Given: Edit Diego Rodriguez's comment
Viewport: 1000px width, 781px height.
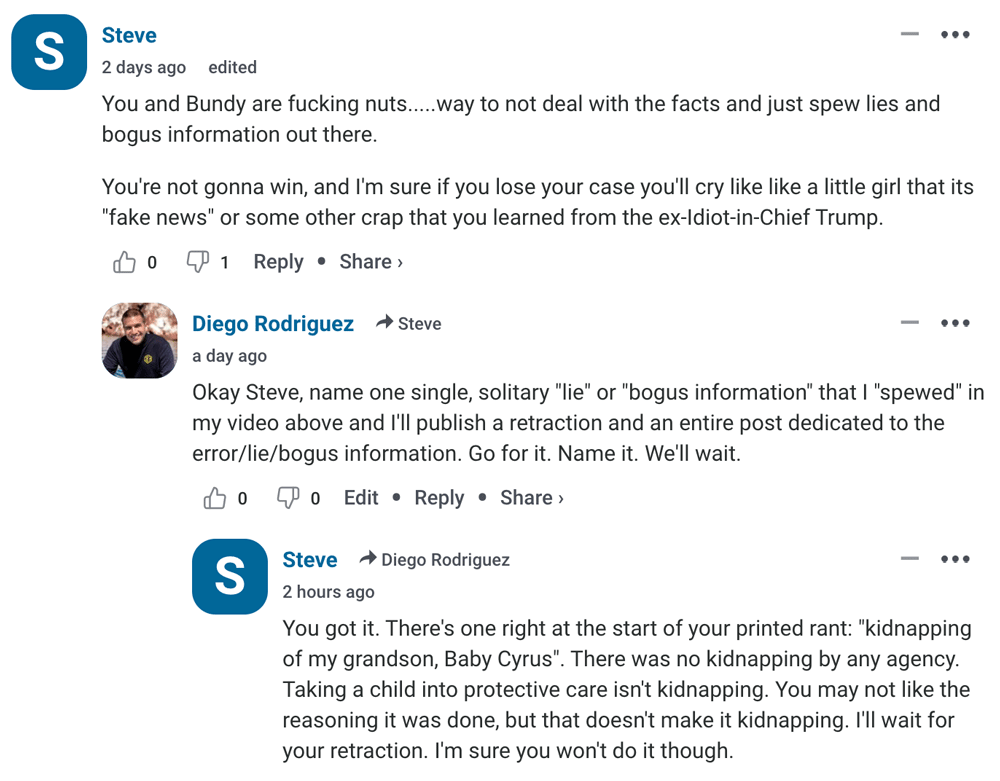Looking at the screenshot, I should coord(361,498).
